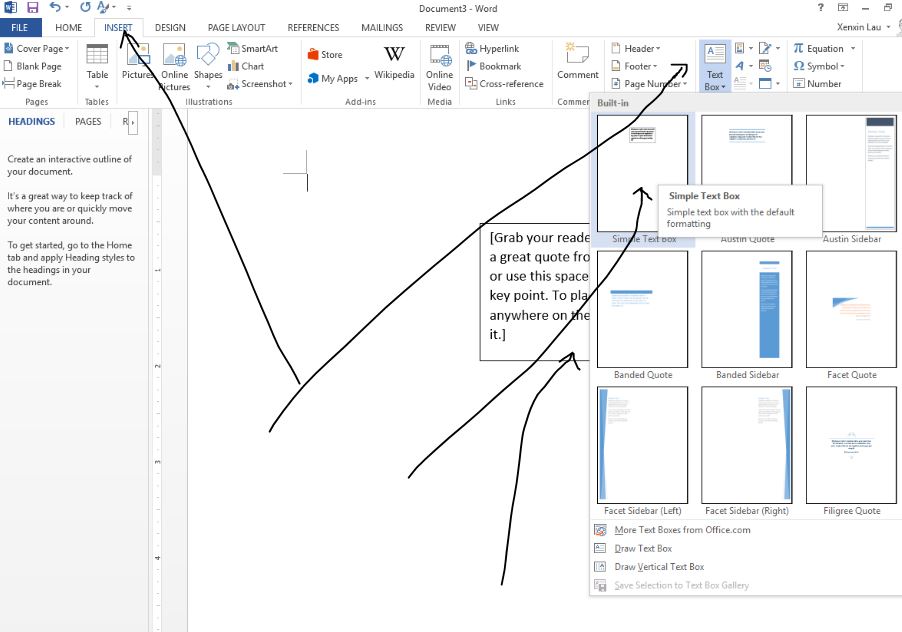This screenshot has height=632, width=902.
Task: Expand the Cover Page dropdown
Action: click(x=38, y=49)
